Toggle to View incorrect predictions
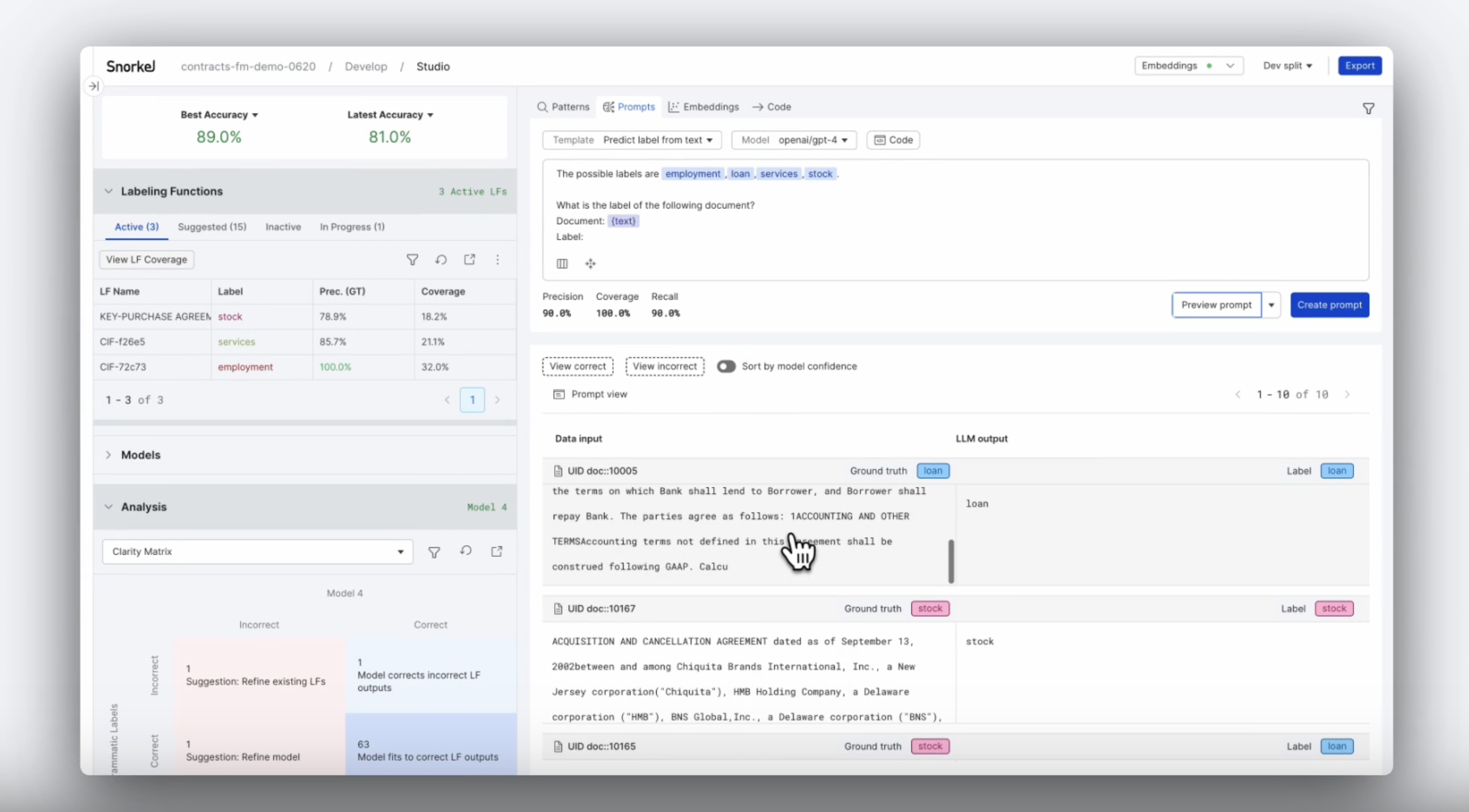Image resolution: width=1469 pixels, height=812 pixels. click(x=663, y=365)
